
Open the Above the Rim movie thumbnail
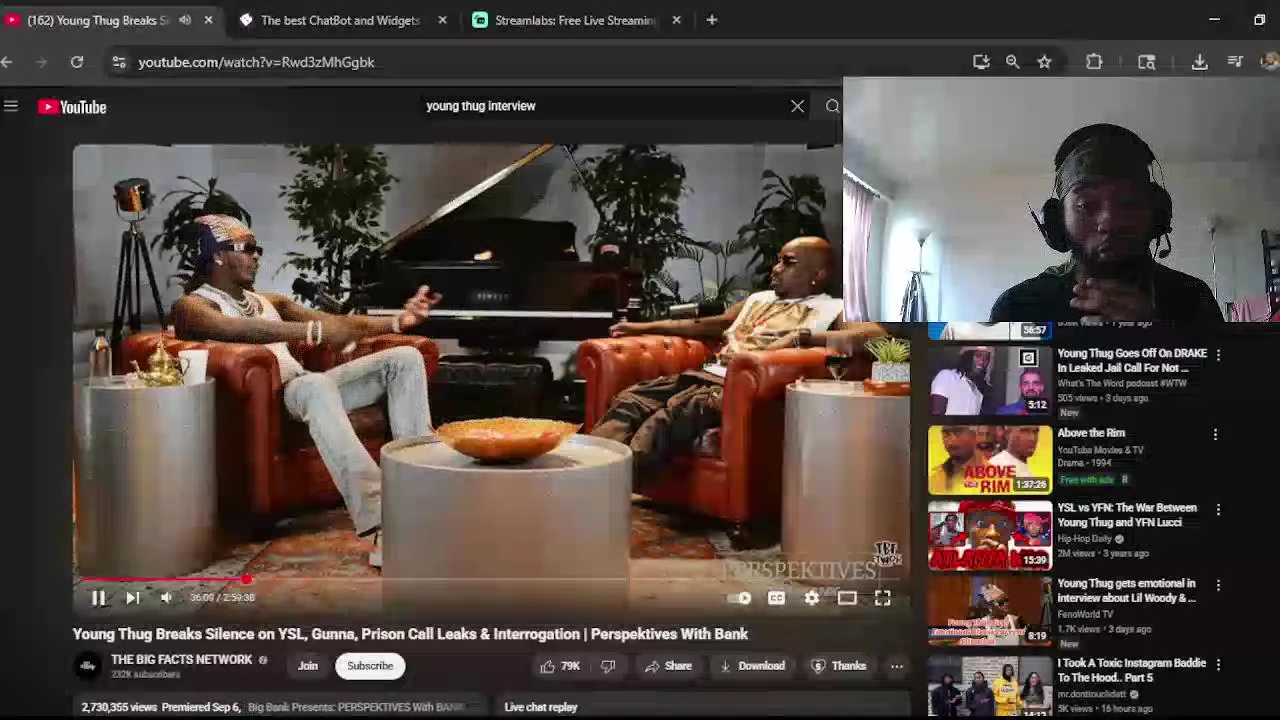click(990, 460)
